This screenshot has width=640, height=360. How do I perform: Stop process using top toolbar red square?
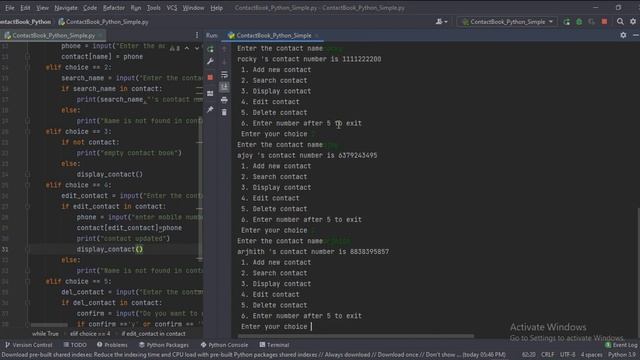(604, 22)
